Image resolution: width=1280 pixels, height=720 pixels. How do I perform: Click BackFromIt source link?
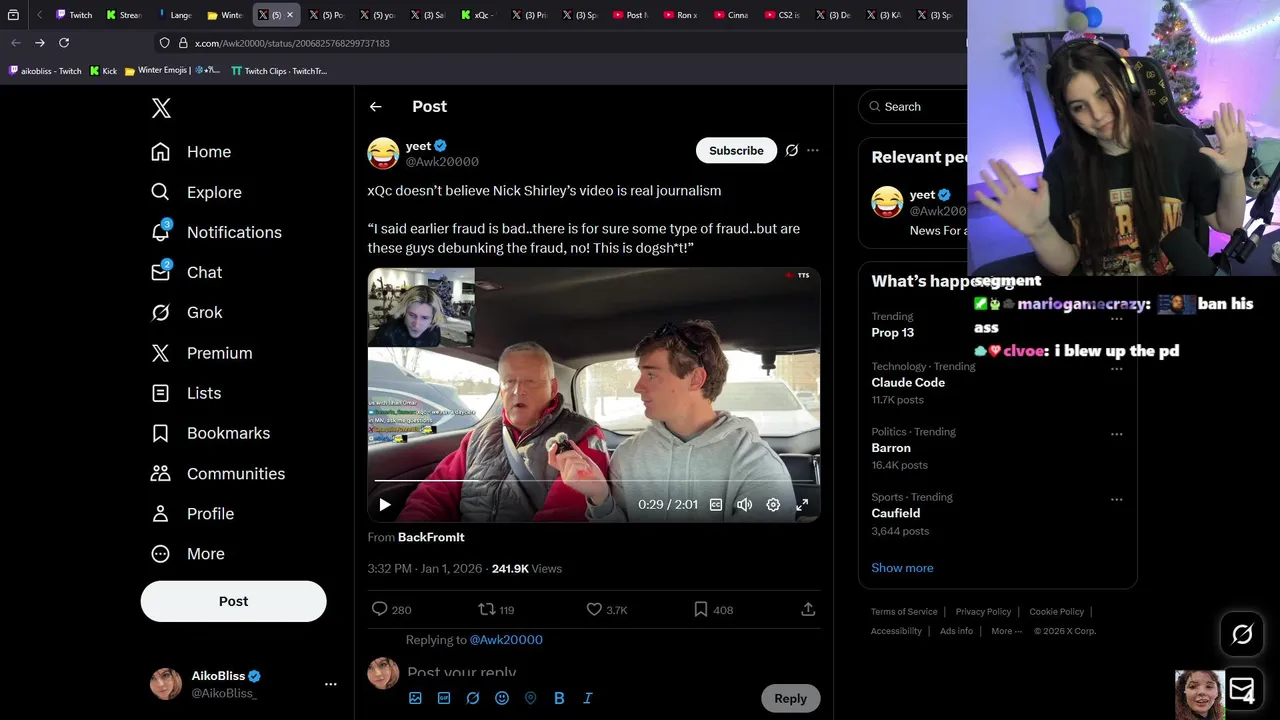(431, 537)
